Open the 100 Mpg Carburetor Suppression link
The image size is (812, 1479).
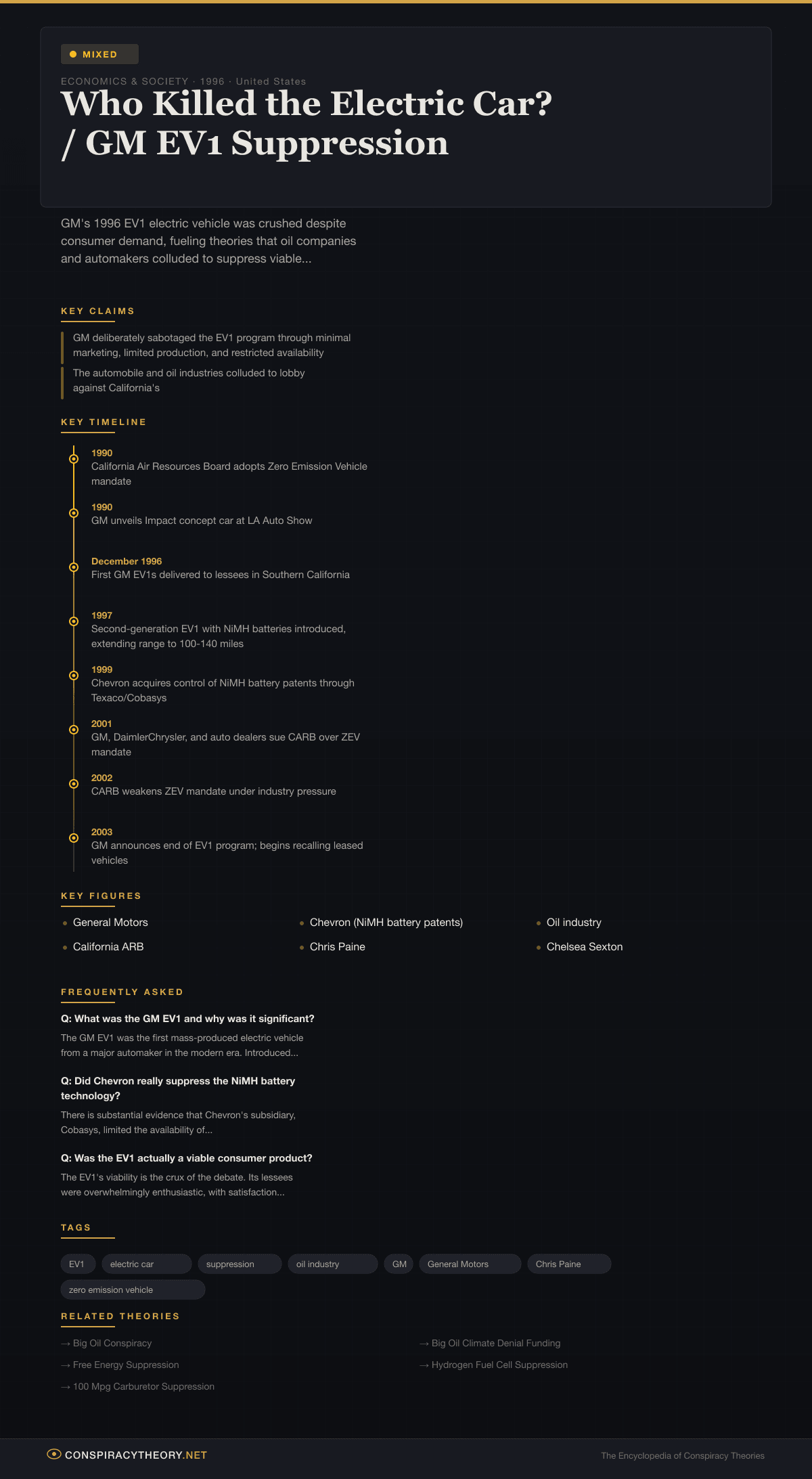click(x=143, y=1386)
